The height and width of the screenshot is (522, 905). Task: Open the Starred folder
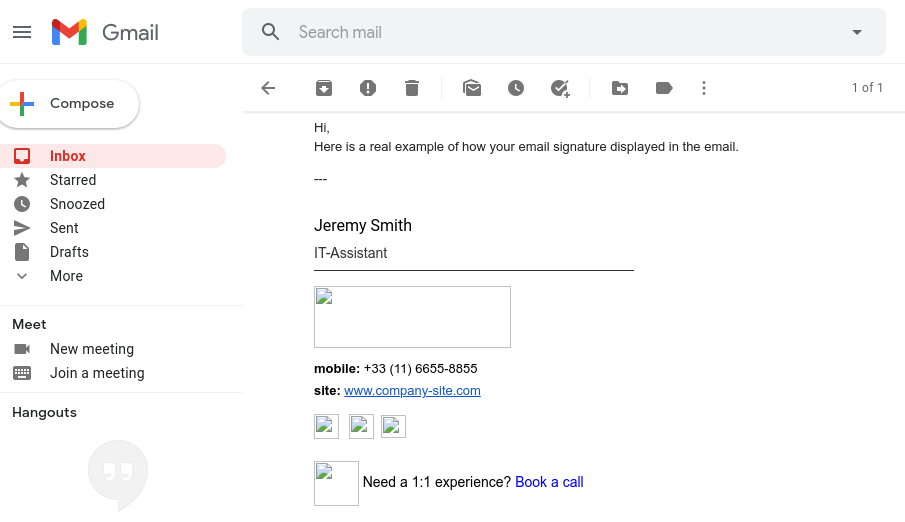[x=73, y=180]
